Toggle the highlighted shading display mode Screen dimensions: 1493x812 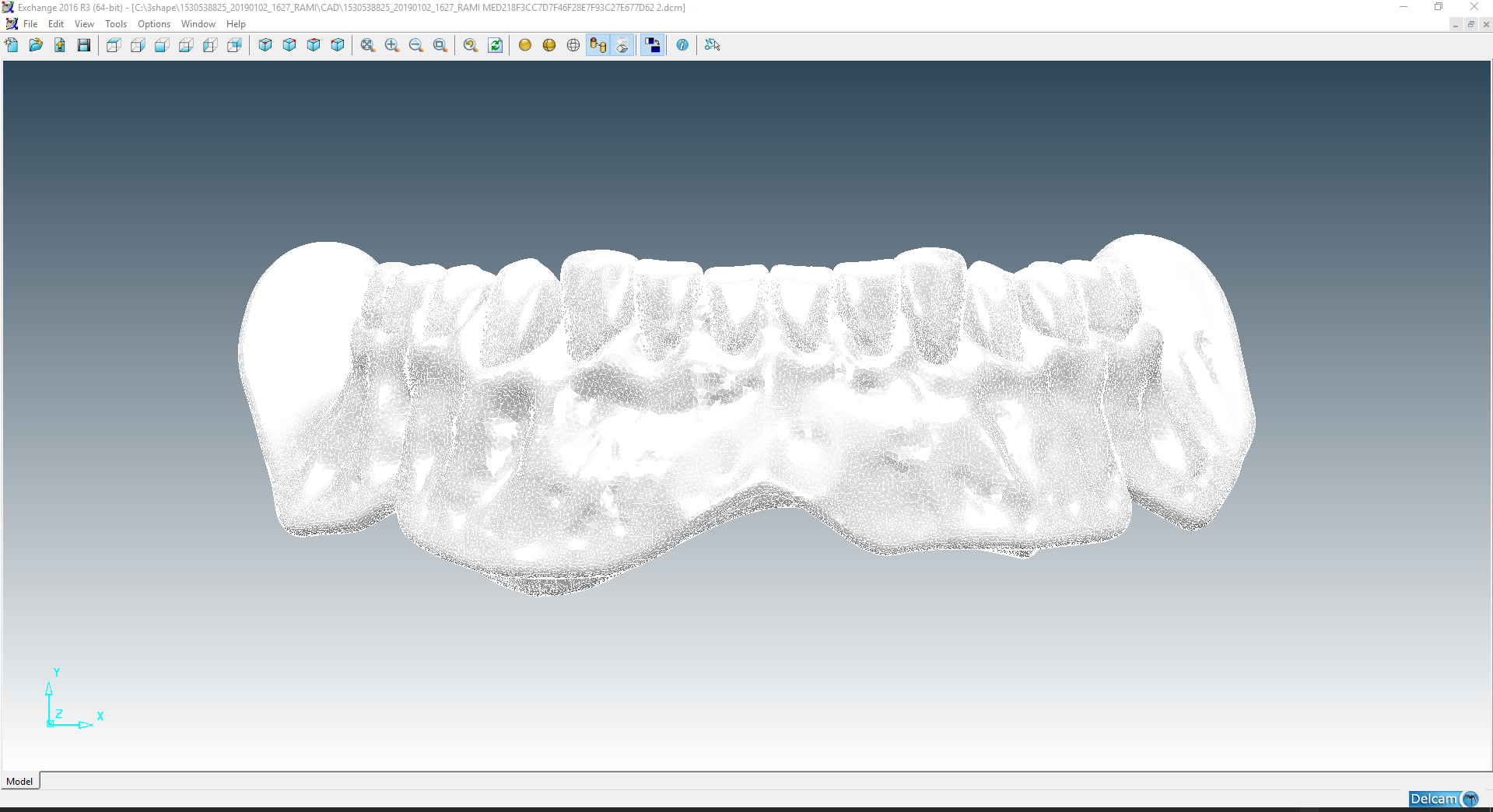click(598, 45)
